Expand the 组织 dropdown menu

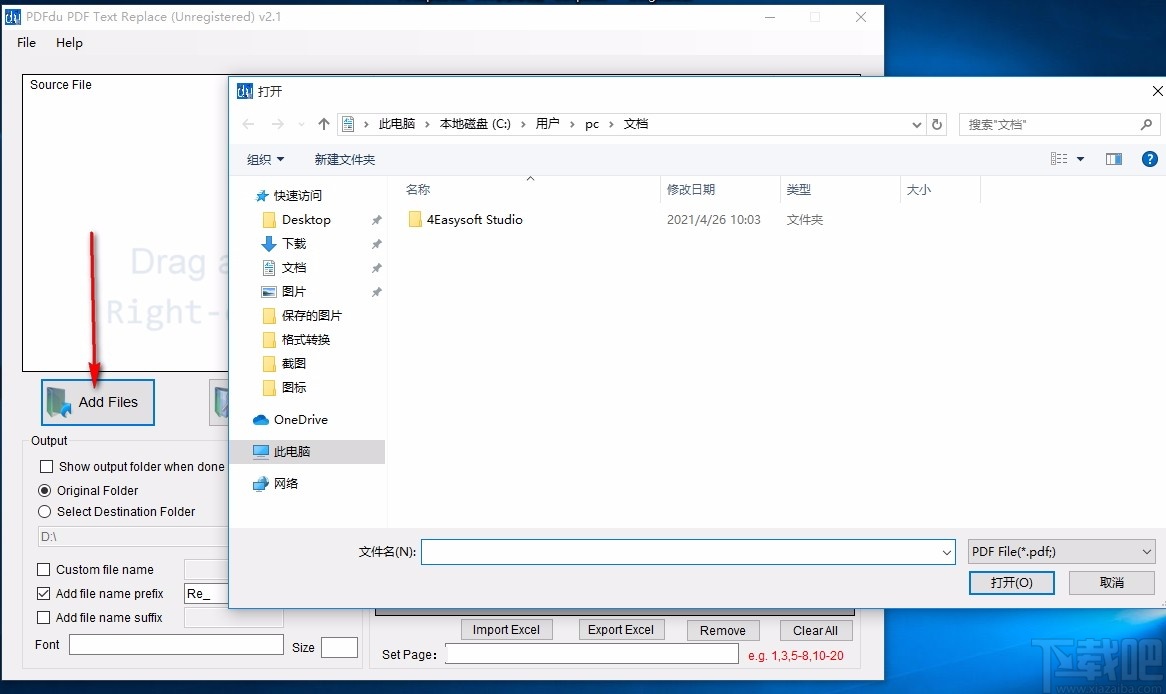264,158
